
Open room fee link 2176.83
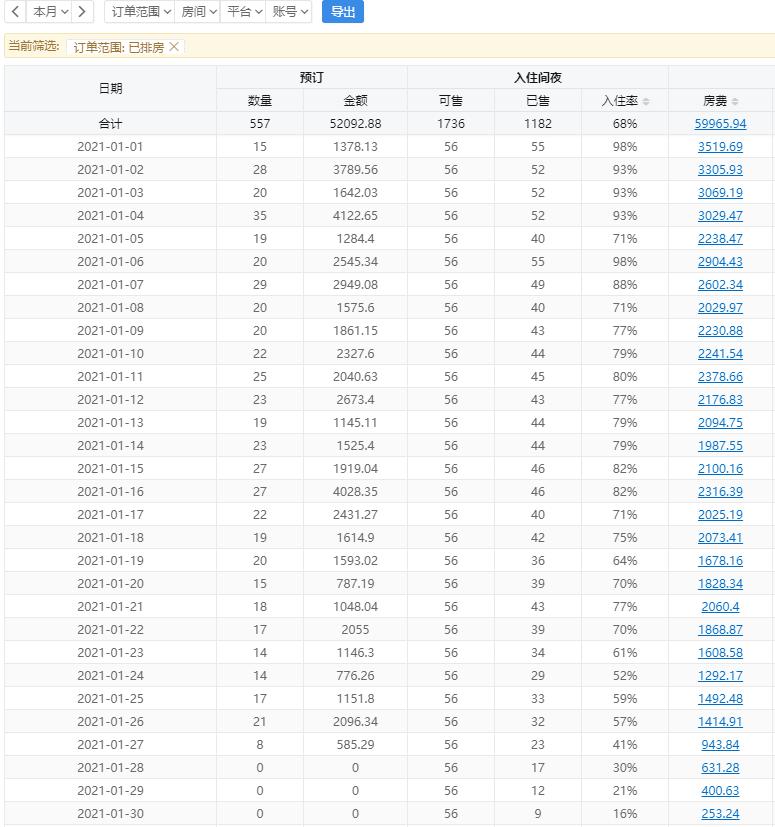720,400
